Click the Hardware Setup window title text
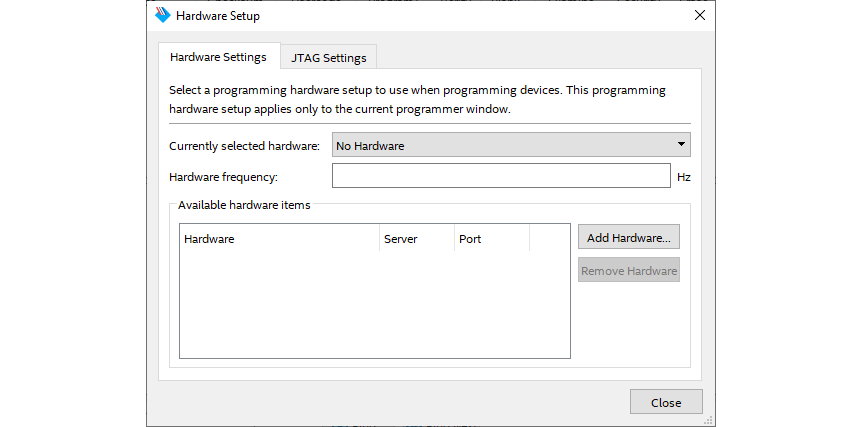862x427 pixels. (217, 16)
